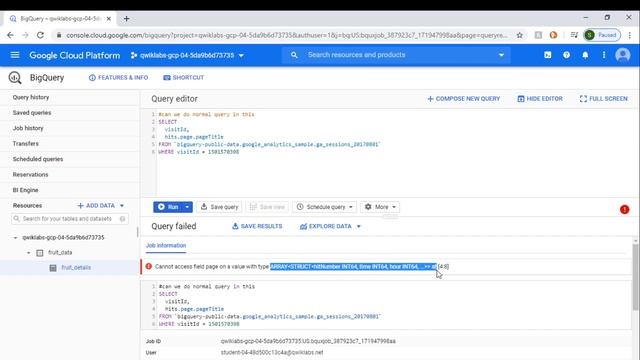The width and height of the screenshot is (640, 360).
Task: Click the browser address bar URL
Action: [286, 35]
